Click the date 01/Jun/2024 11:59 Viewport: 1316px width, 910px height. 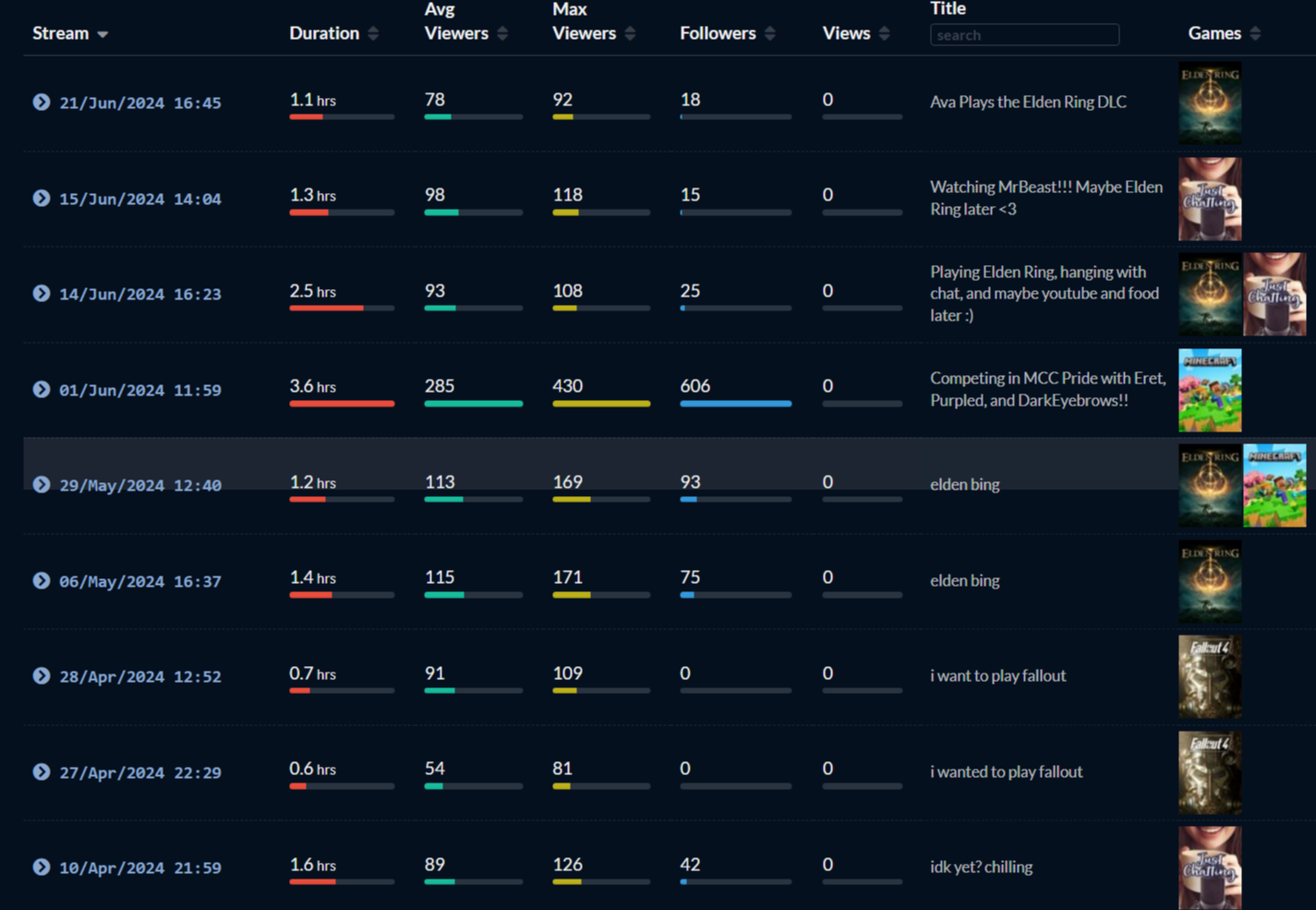pos(140,390)
